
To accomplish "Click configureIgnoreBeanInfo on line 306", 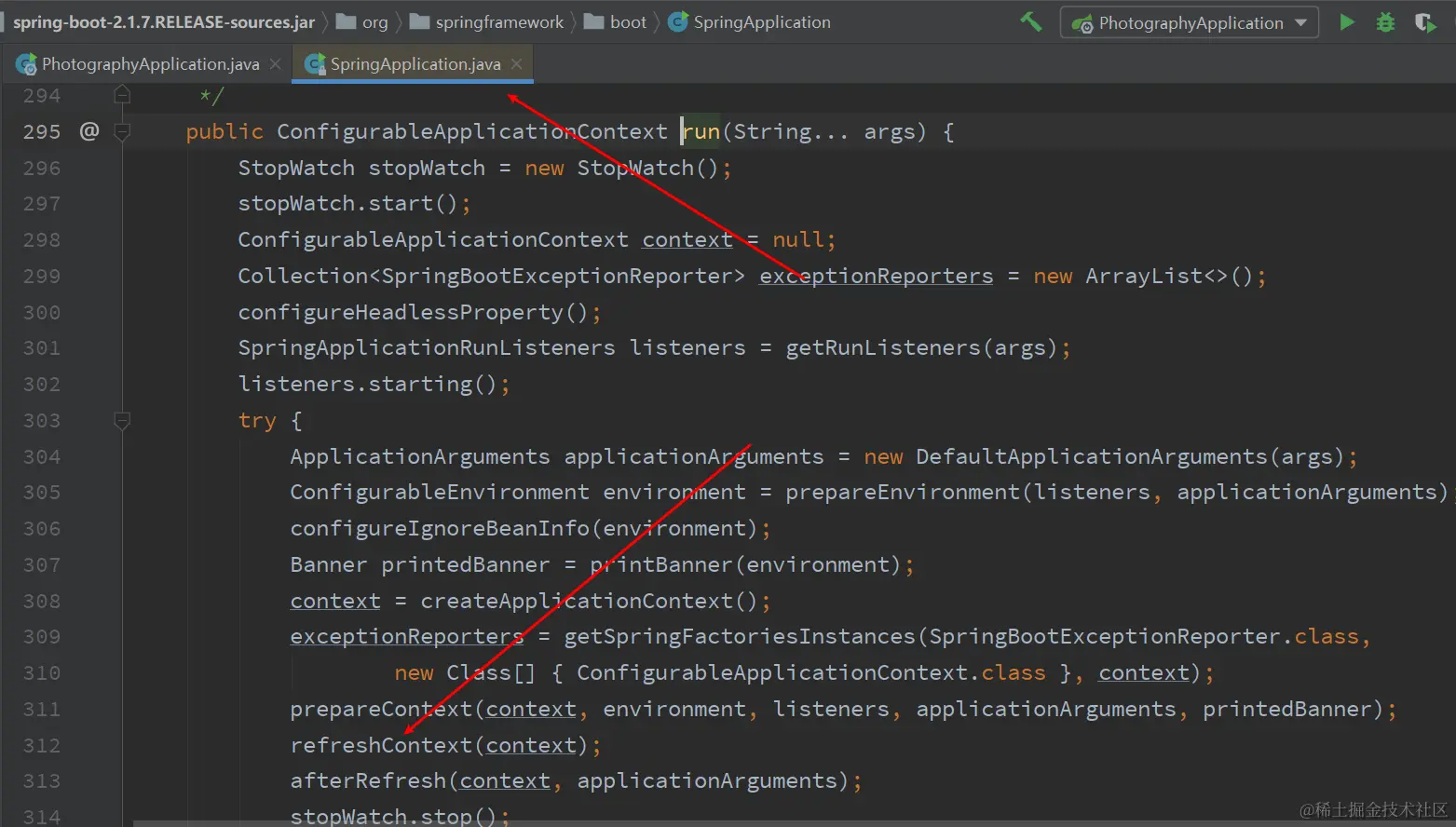I will [x=440, y=528].
